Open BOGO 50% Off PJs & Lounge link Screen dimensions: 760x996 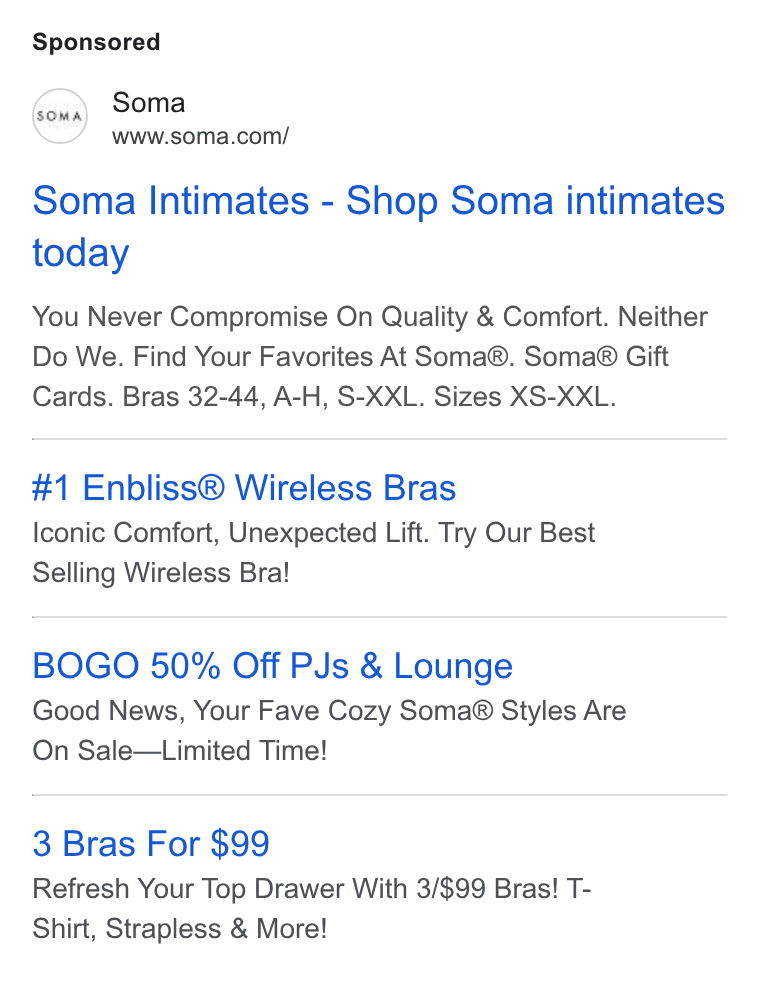[273, 666]
